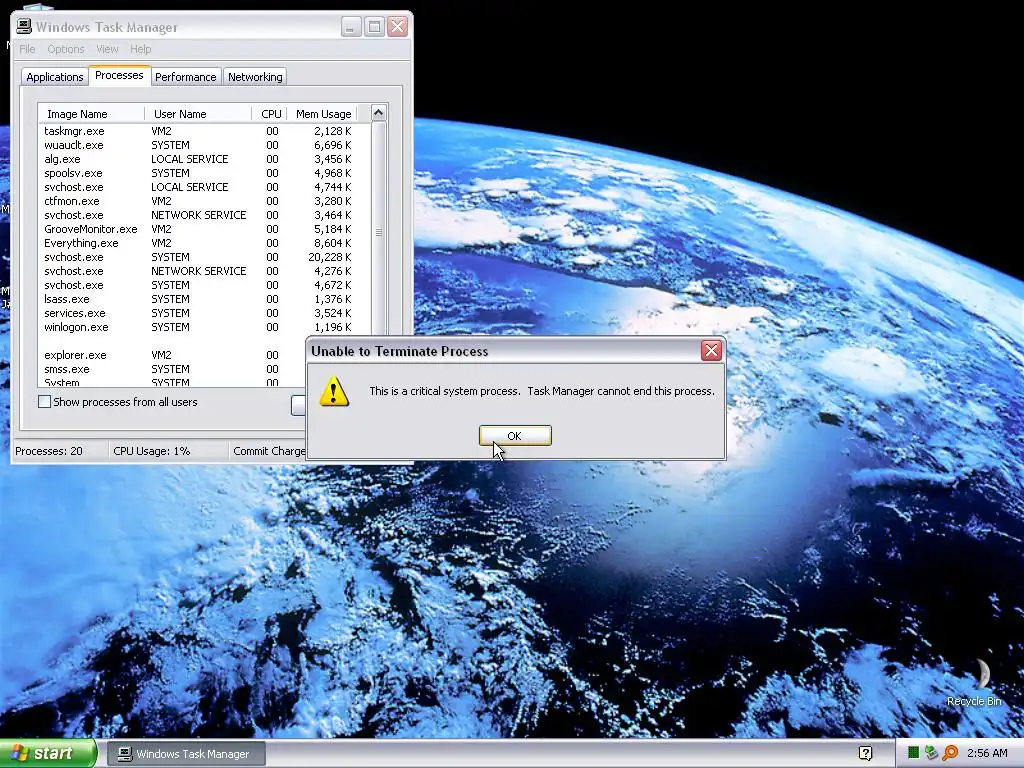Select the explorer.exe process row
Image resolution: width=1024 pixels, height=768 pixels.
pos(173,355)
